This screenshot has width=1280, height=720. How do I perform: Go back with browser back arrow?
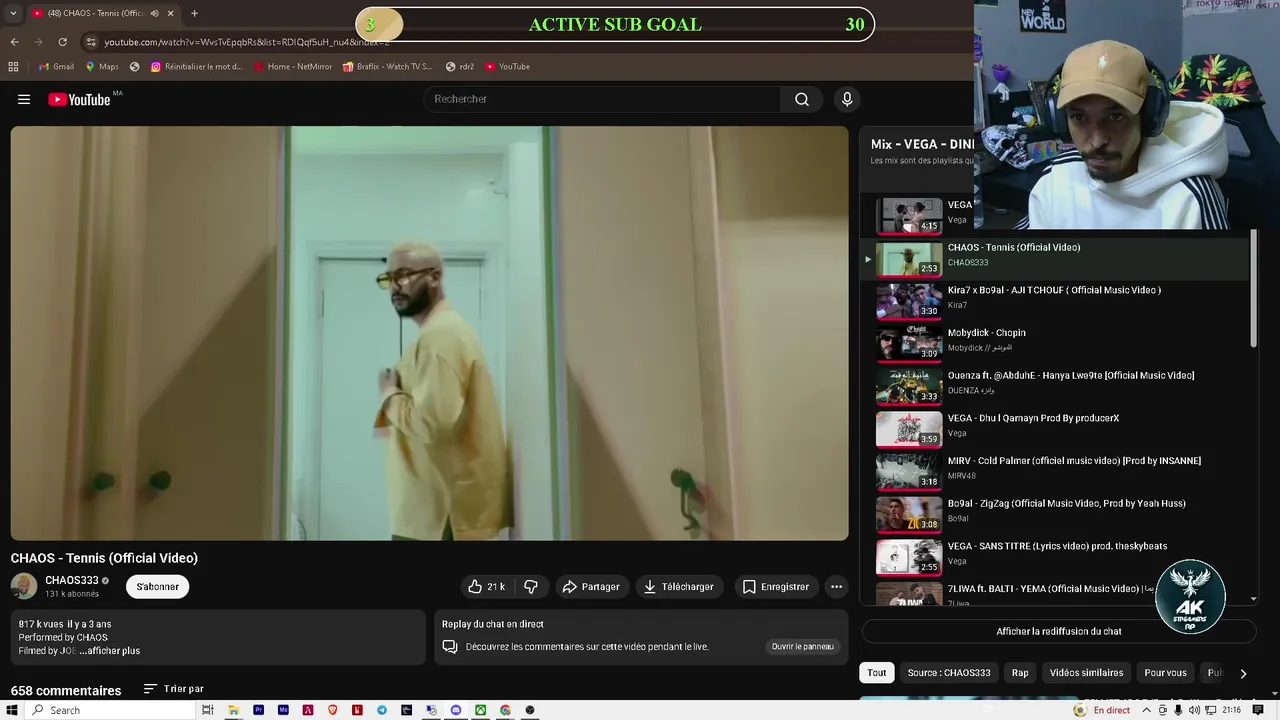[14, 42]
